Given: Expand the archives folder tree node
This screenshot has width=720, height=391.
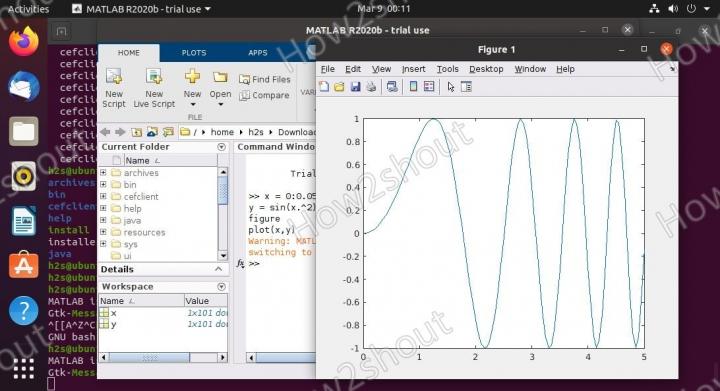Looking at the screenshot, I should [x=103, y=173].
